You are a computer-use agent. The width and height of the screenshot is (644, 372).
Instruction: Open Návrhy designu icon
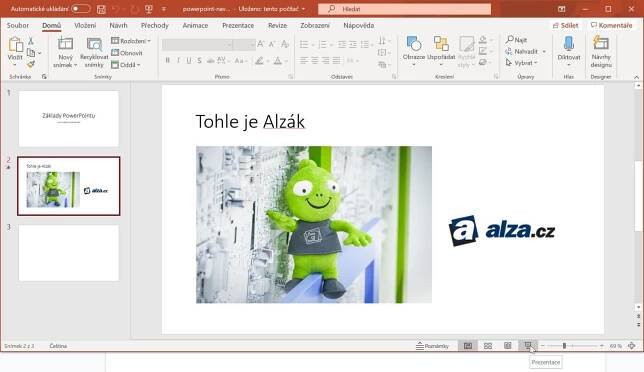601,44
